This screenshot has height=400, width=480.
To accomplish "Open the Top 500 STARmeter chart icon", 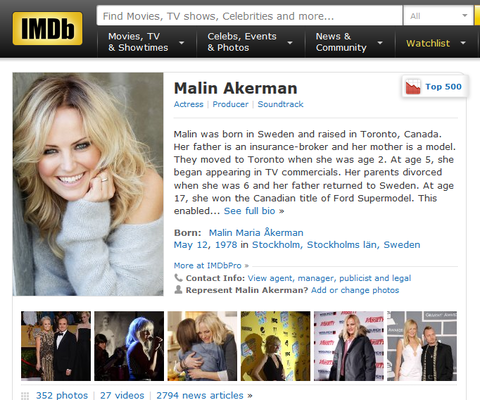I will coord(413,87).
